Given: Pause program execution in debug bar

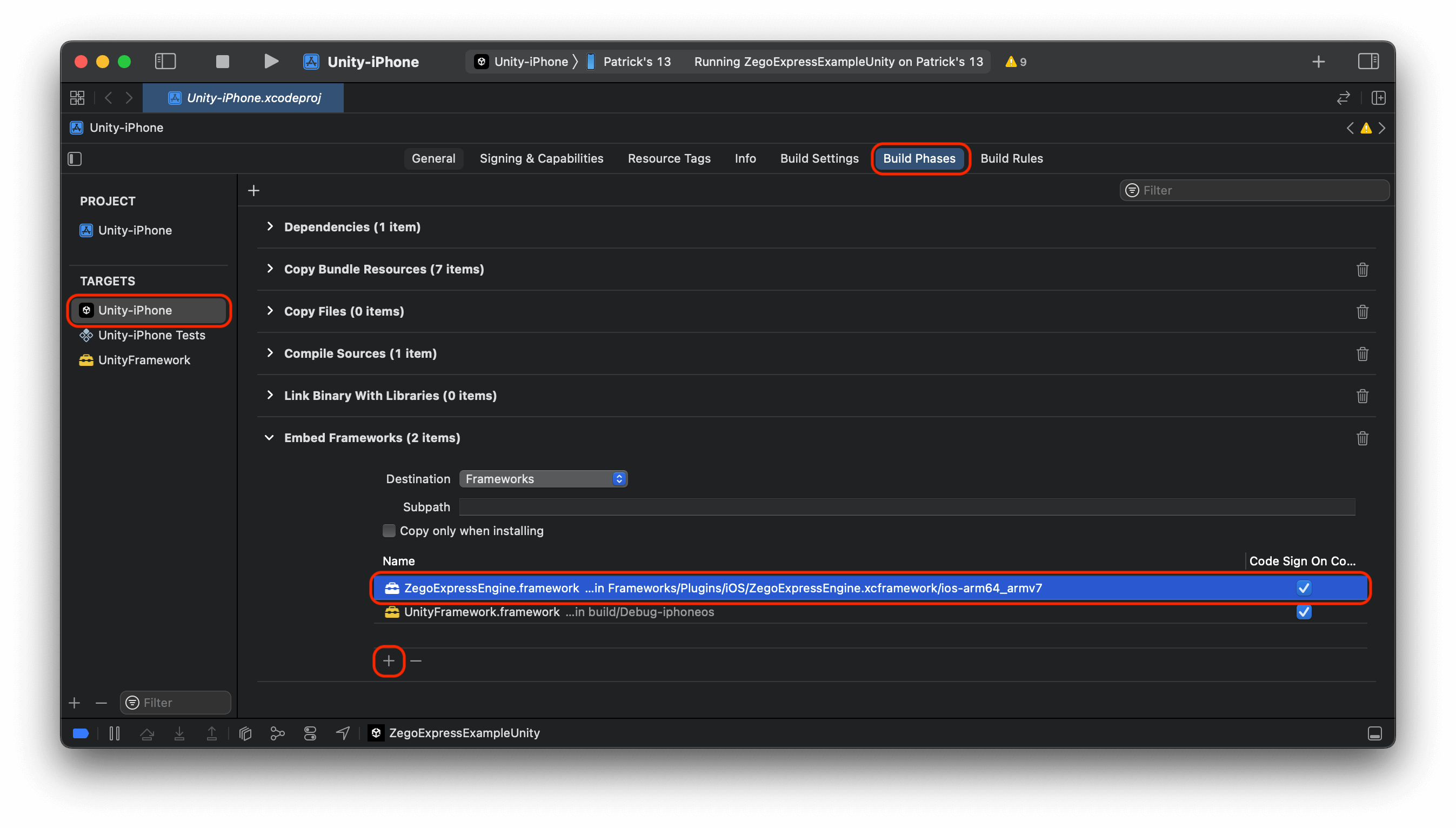Looking at the screenshot, I should click(x=114, y=733).
